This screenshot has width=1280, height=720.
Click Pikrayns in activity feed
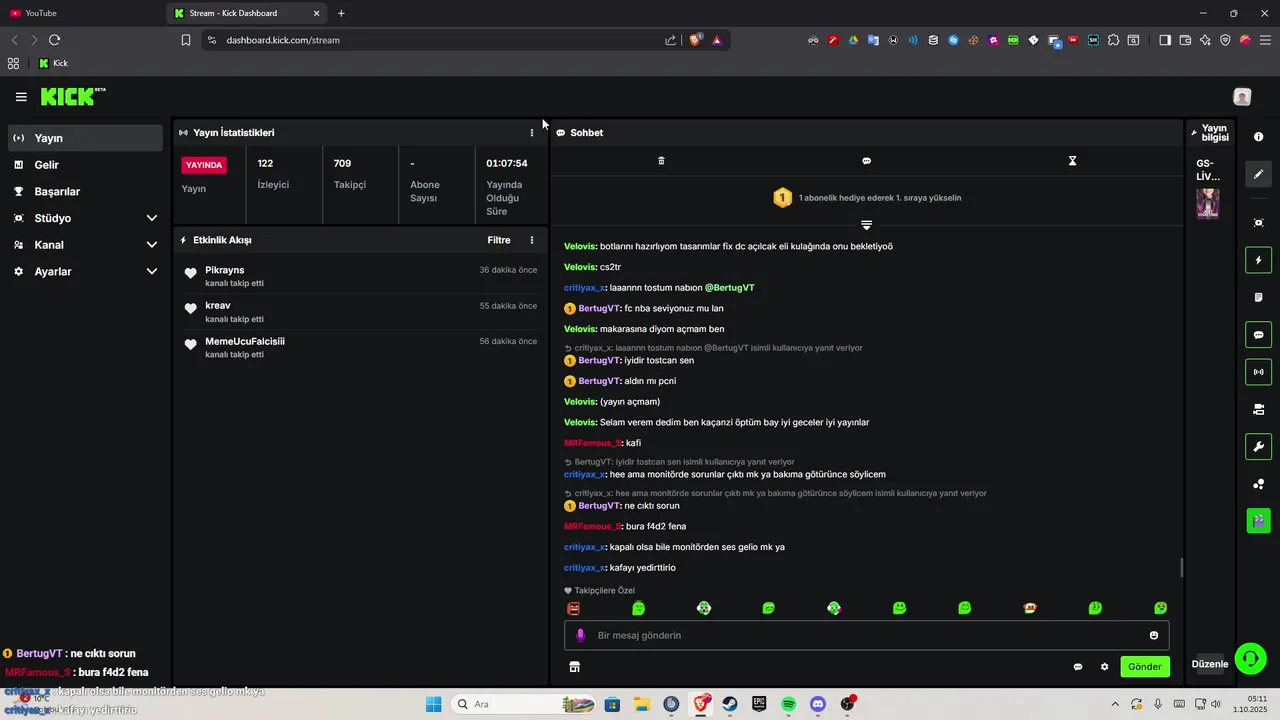pyautogui.click(x=225, y=270)
